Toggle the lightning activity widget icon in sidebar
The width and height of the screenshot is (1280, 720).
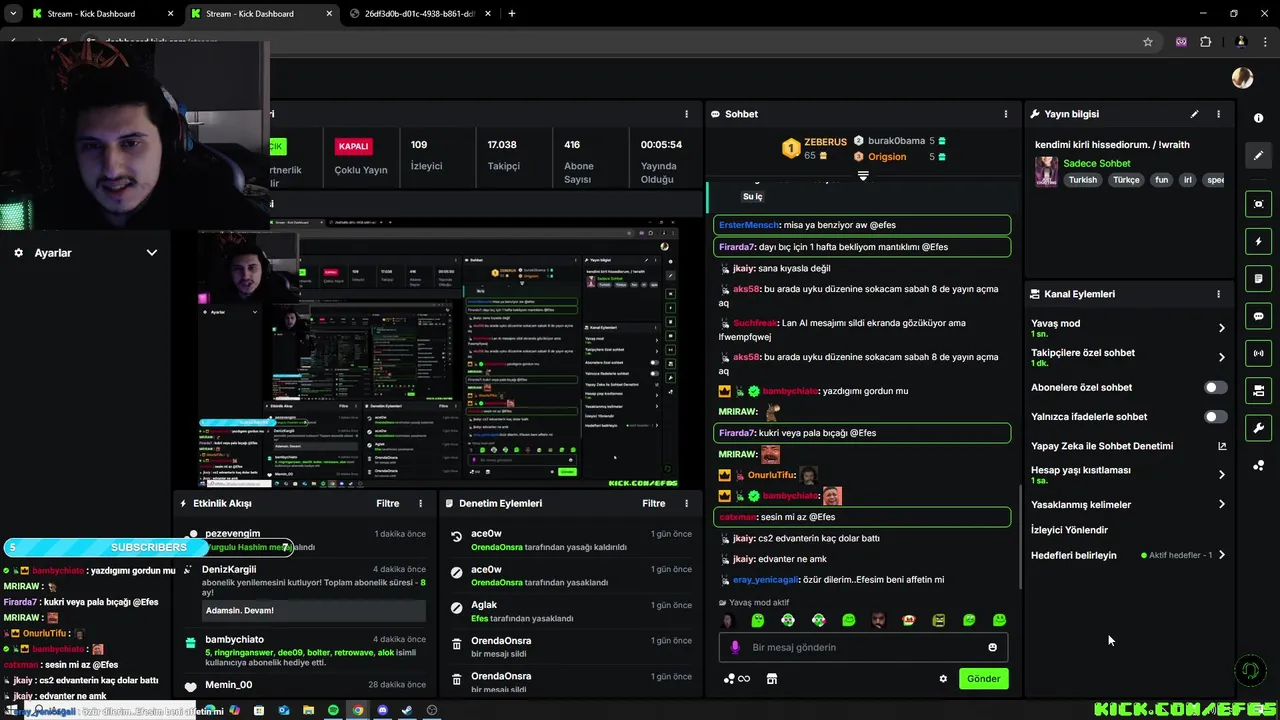click(x=1258, y=241)
